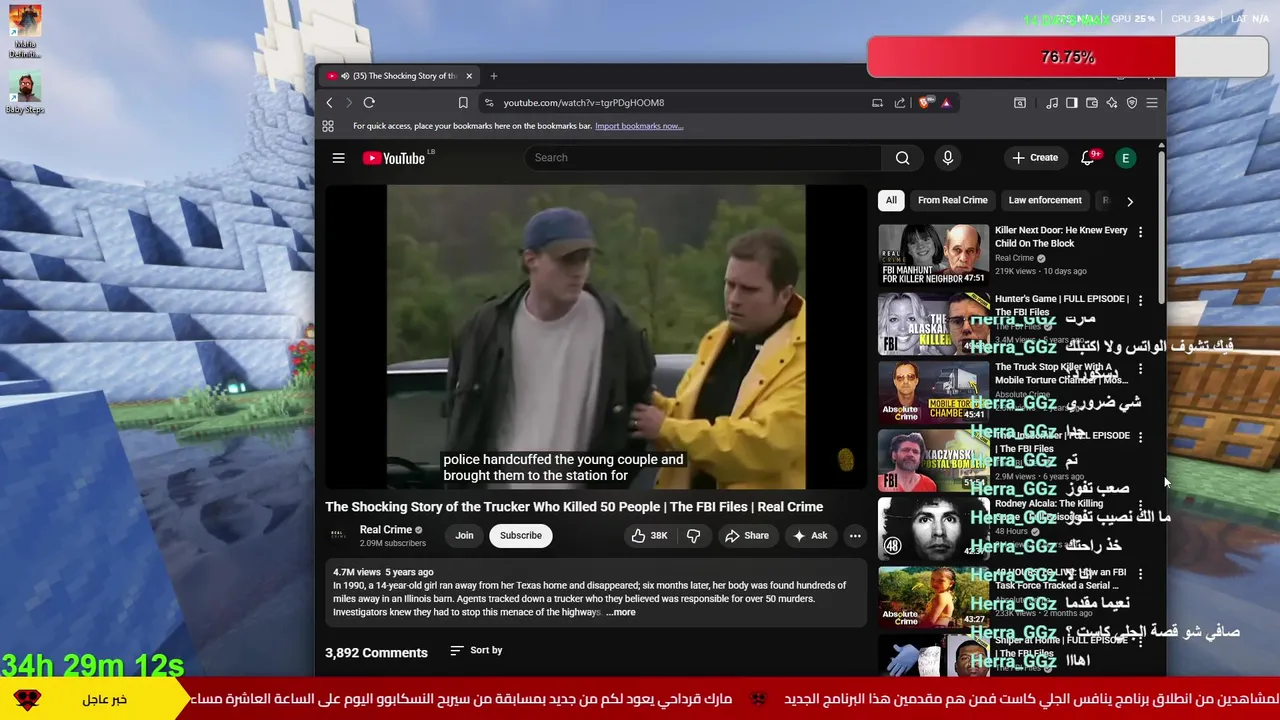
Task: Focus the YouTube search field
Action: pos(703,158)
